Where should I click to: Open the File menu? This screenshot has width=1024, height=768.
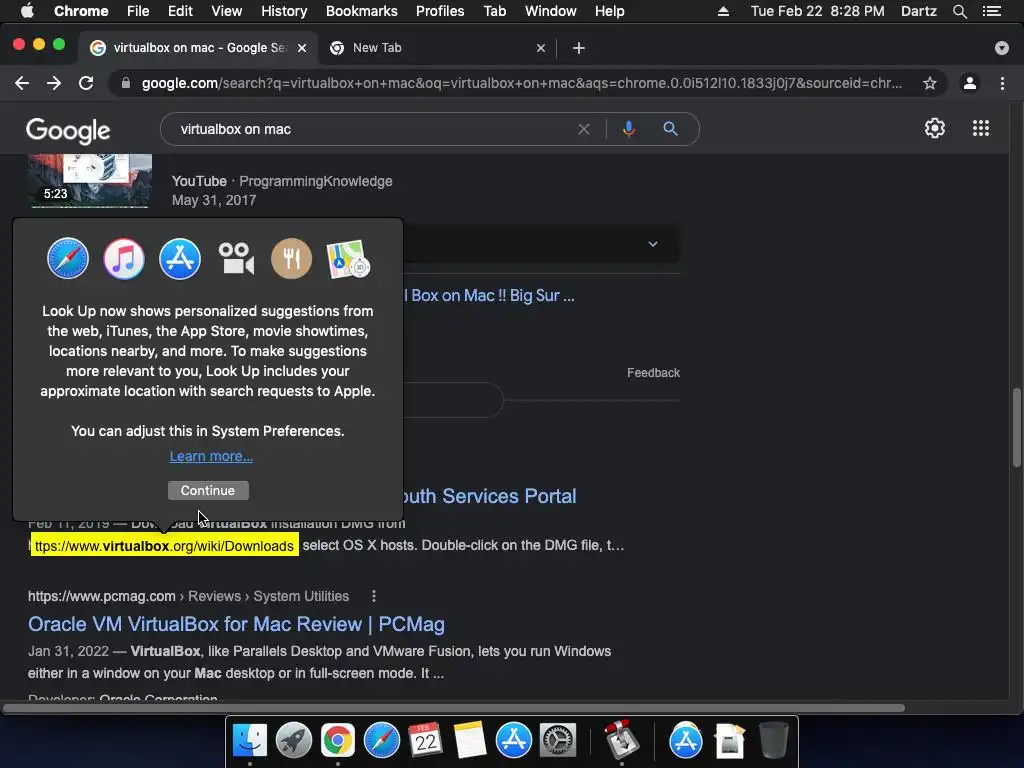pyautogui.click(x=138, y=11)
